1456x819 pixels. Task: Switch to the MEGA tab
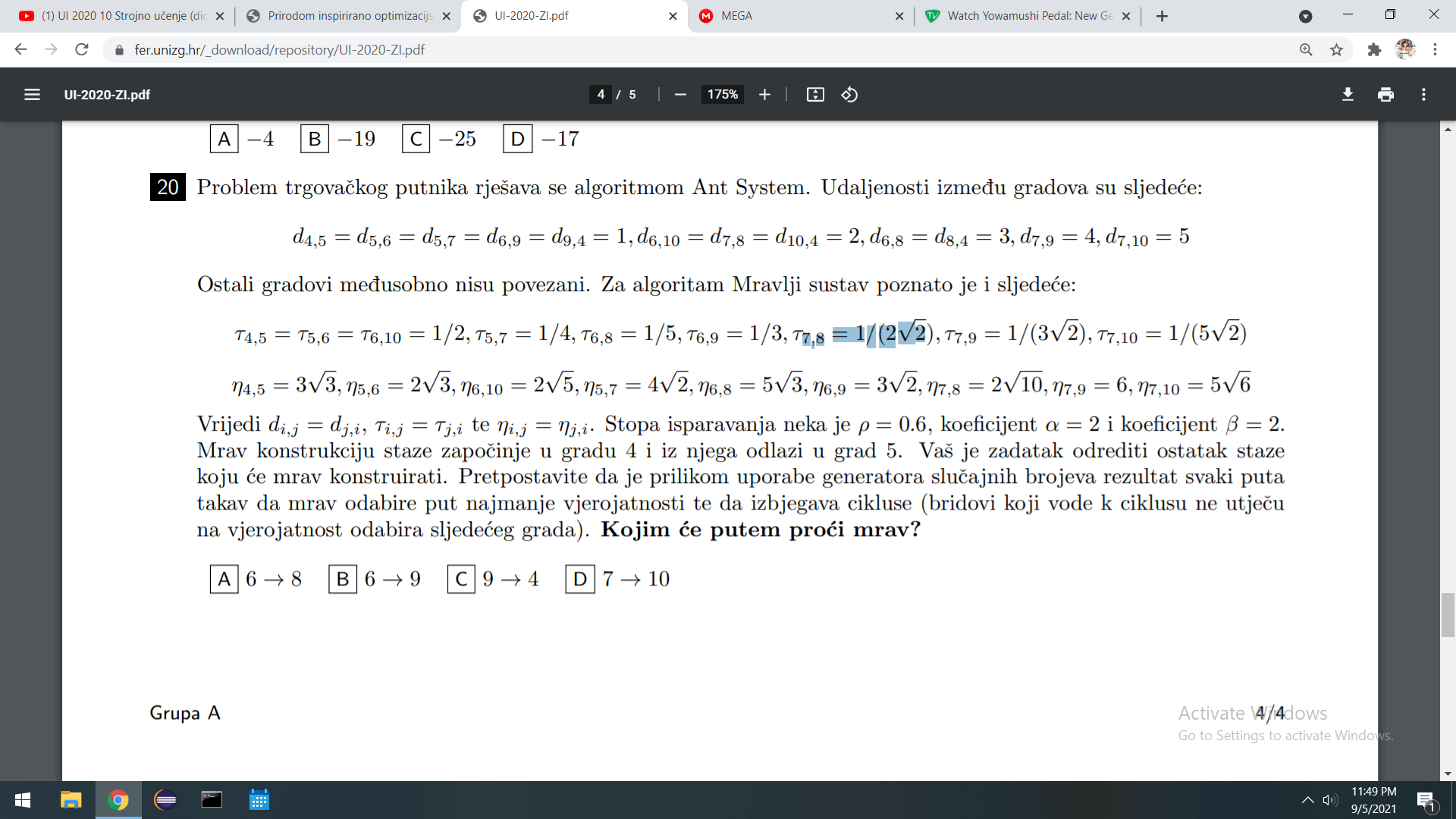[800, 16]
